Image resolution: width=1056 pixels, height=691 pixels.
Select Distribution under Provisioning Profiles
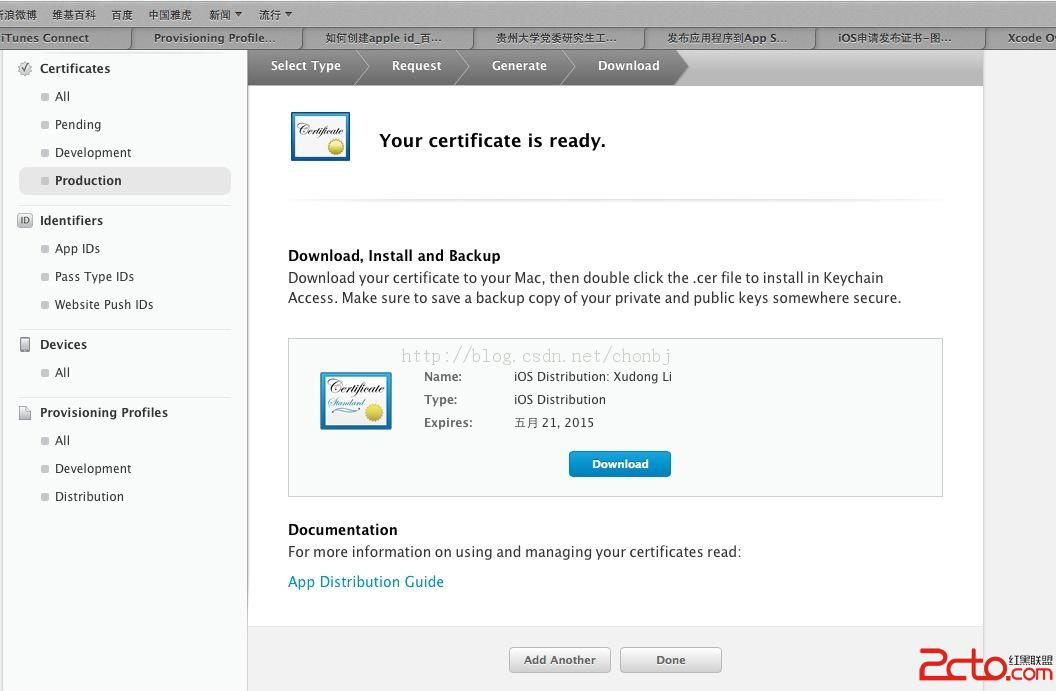coord(89,497)
